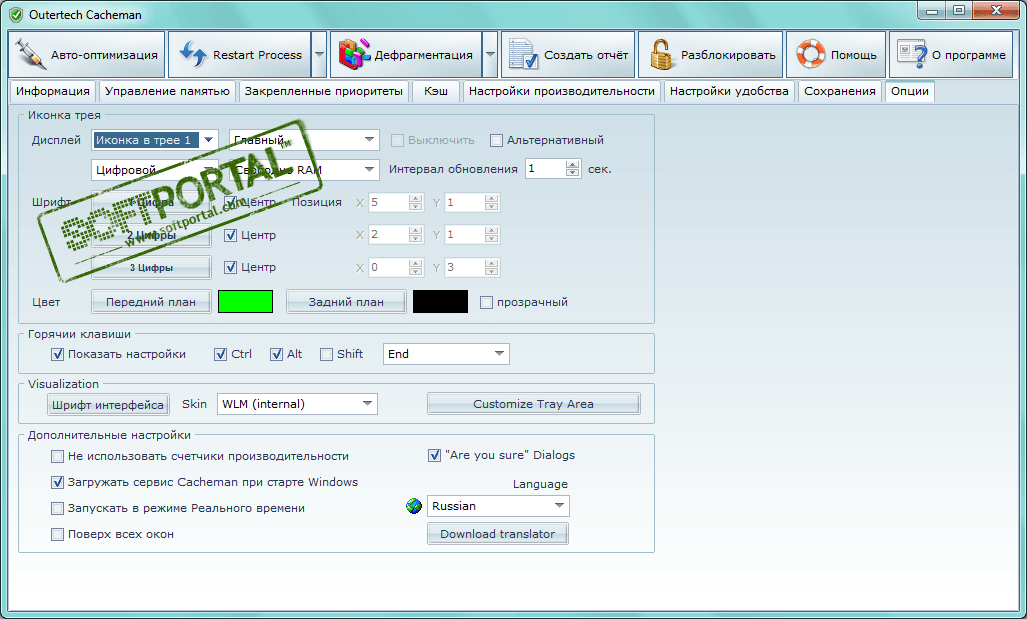Image resolution: width=1027 pixels, height=619 pixels.
Task: Click the Дефрагментация colored blocks icon
Action: [x=354, y=54]
